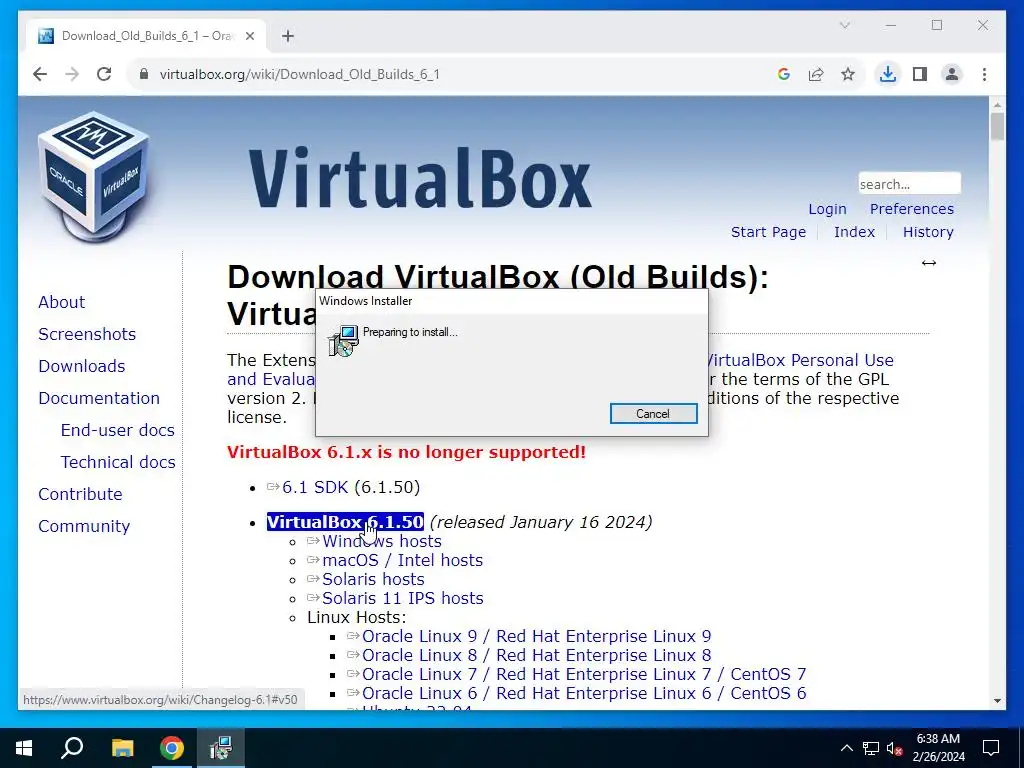Cancel the Windows Installer dialog
Image resolution: width=1024 pixels, height=768 pixels.
[653, 413]
